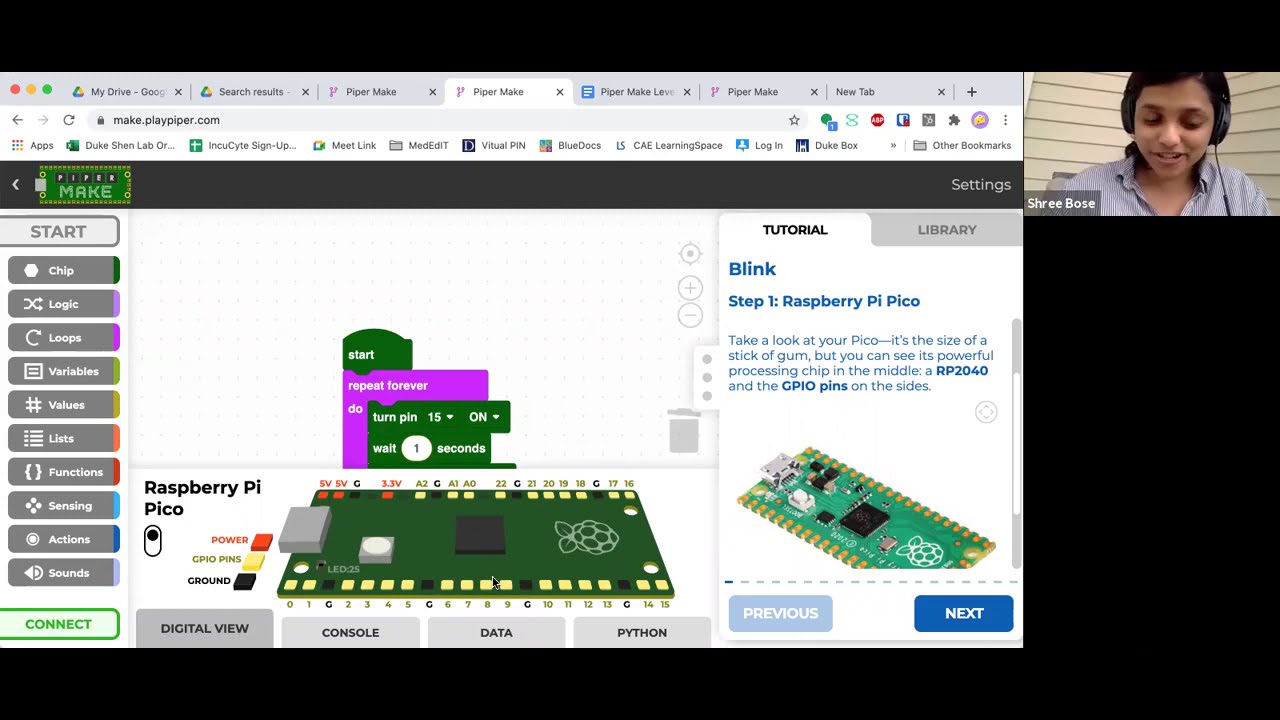Select the DIGITAL VIEW tab
Image resolution: width=1280 pixels, height=720 pixels.
coord(204,628)
